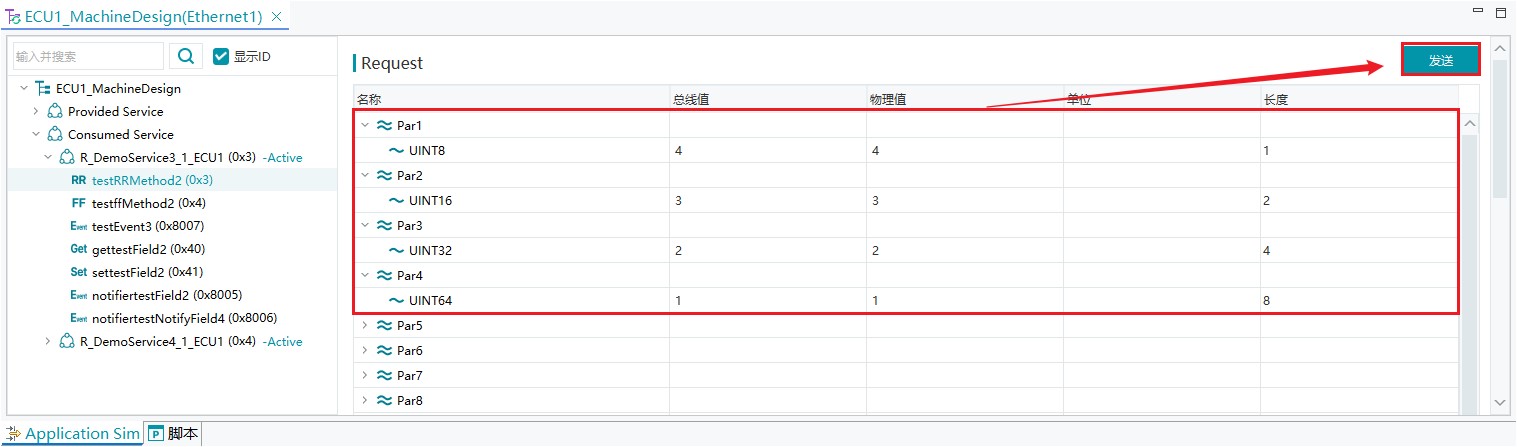The height and width of the screenshot is (447, 1517).
Task: Click the Get icon of gettestField2
Action: 79,249
